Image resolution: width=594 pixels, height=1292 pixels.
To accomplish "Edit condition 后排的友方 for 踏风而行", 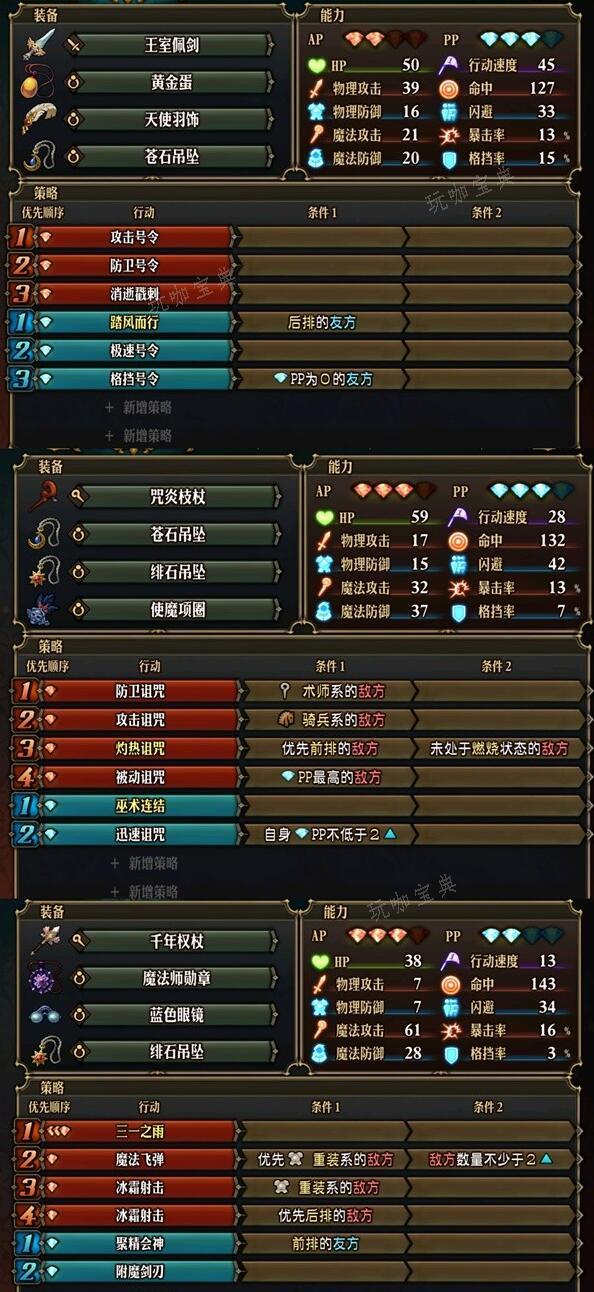I will (x=321, y=322).
